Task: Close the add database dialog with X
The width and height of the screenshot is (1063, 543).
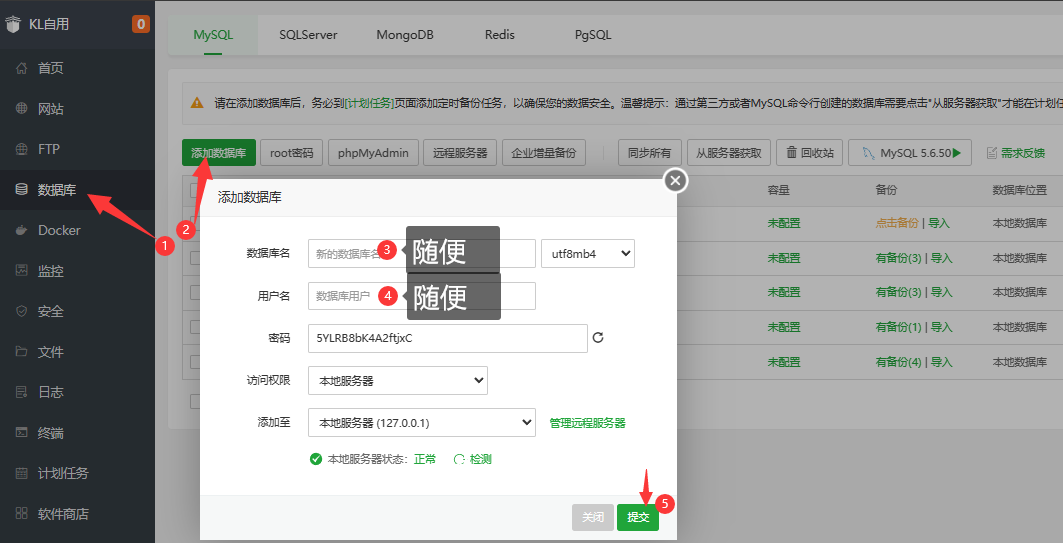Action: [676, 180]
